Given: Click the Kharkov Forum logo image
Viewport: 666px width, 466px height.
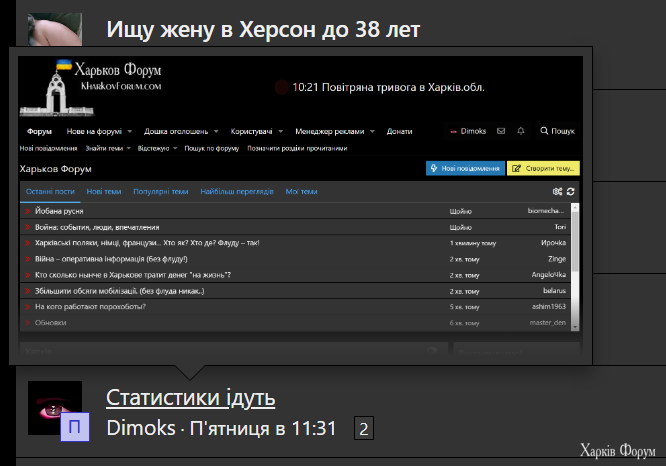Looking at the screenshot, I should pos(90,88).
